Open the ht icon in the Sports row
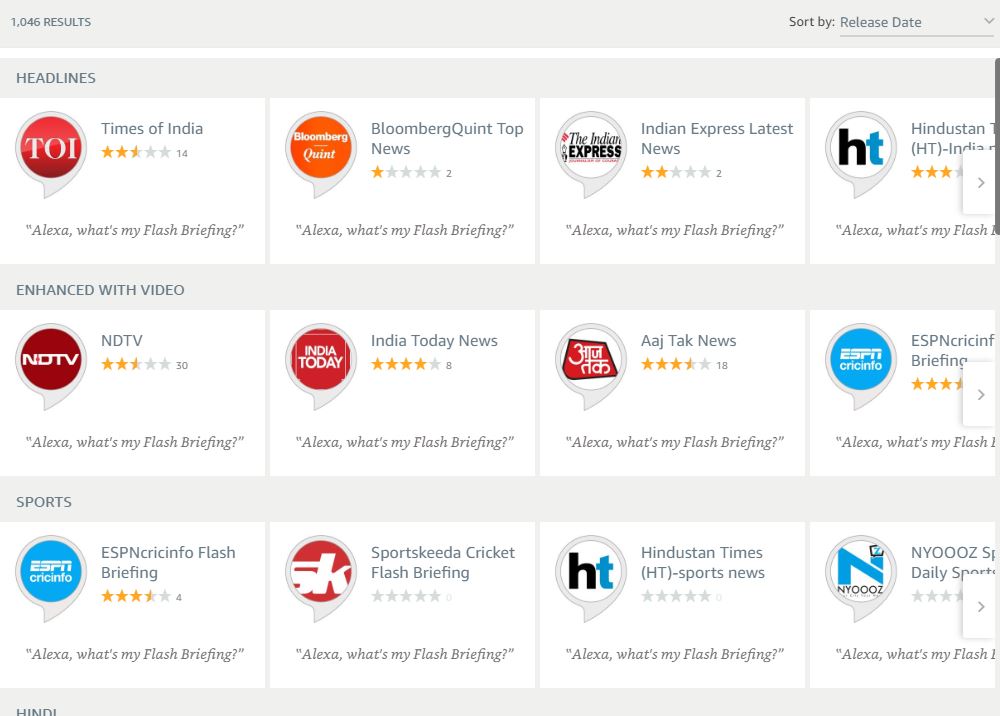 pyautogui.click(x=591, y=578)
